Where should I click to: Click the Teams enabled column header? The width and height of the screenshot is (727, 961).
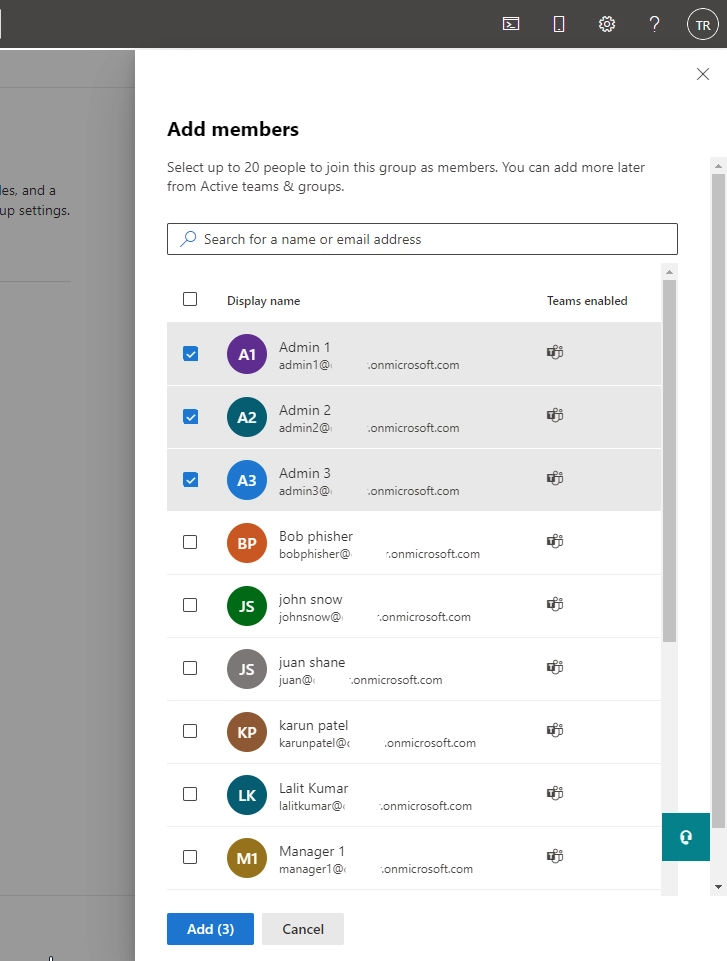coord(587,301)
